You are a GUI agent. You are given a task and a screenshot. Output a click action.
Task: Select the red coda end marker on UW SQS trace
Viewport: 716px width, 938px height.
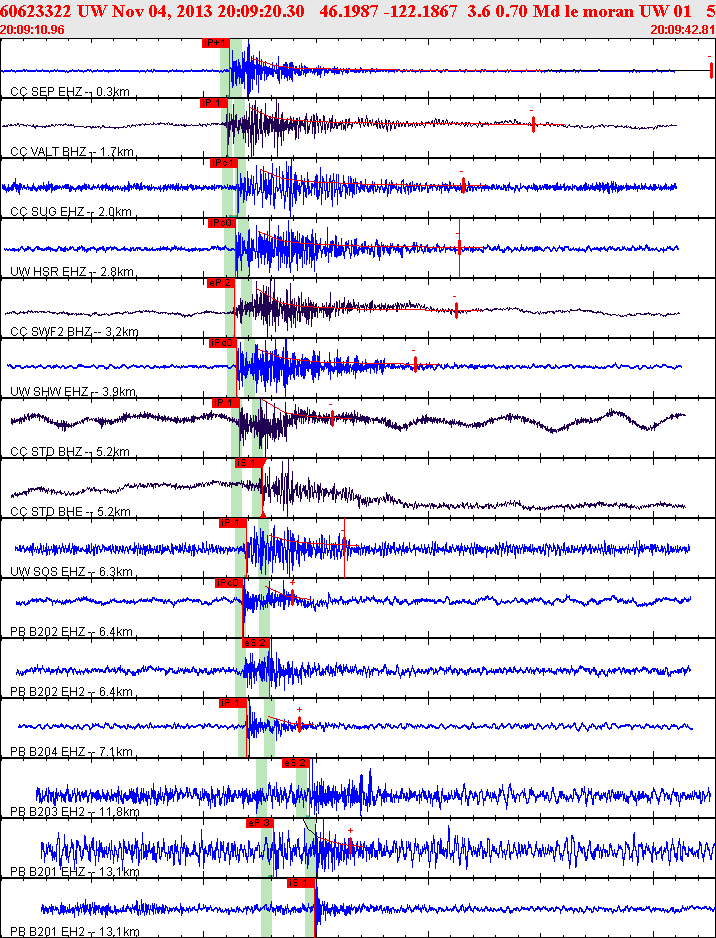pos(344,544)
